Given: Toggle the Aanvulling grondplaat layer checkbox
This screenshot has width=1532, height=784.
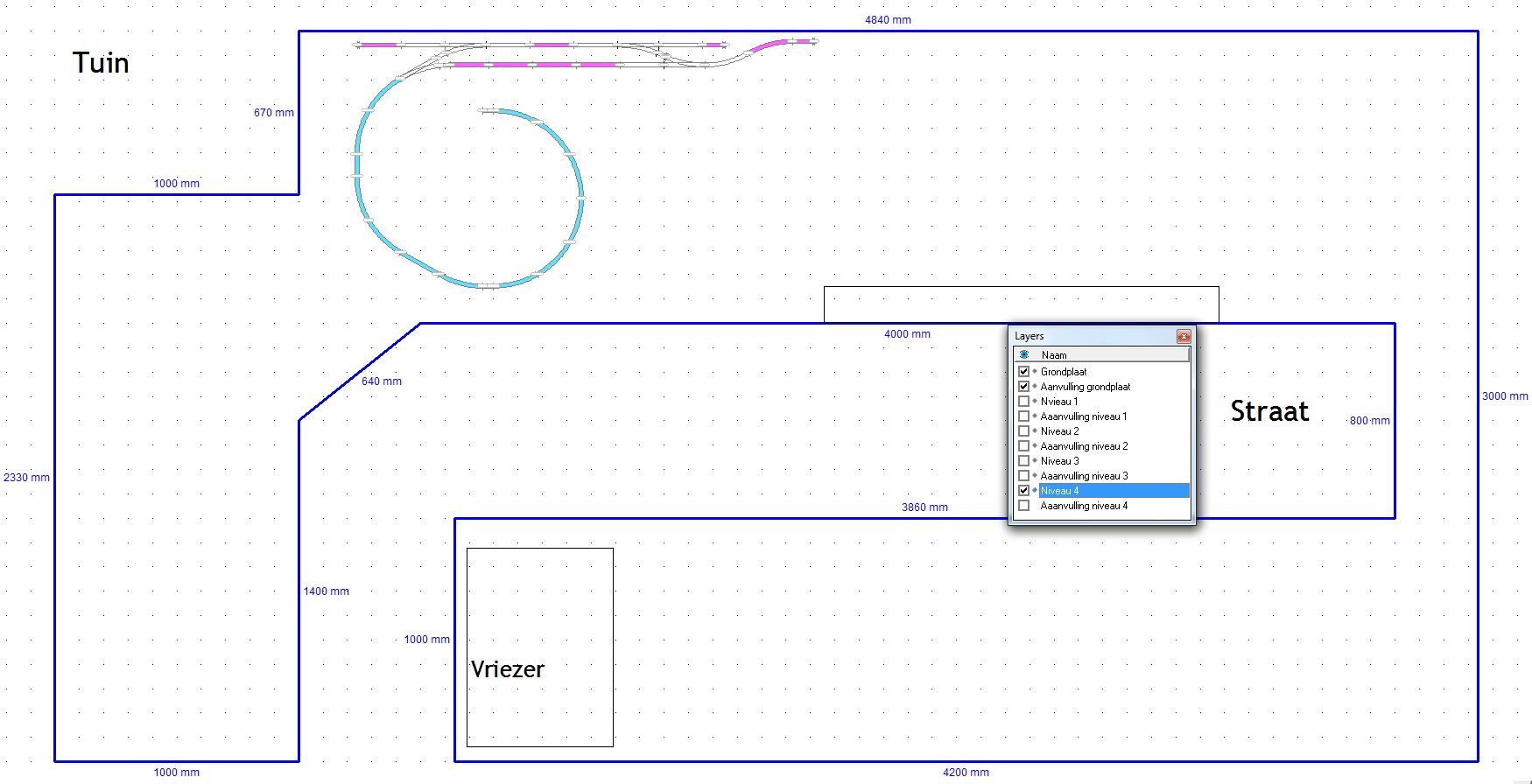Looking at the screenshot, I should (1023, 387).
